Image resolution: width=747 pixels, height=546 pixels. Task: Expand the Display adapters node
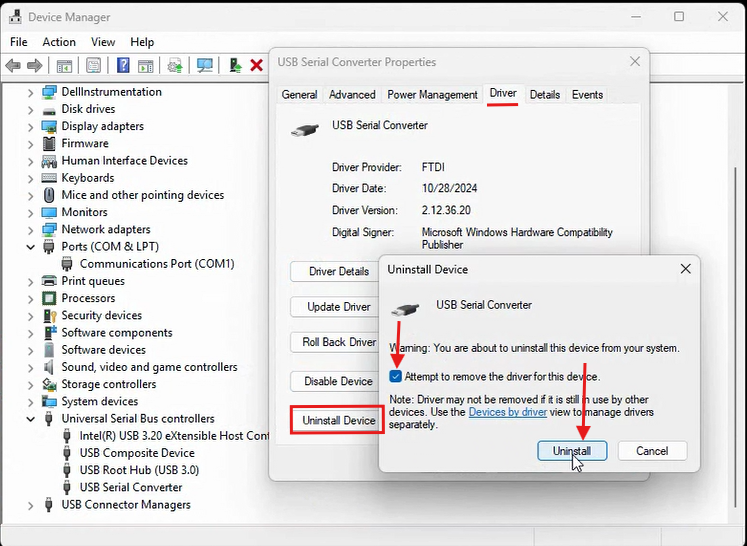31,126
